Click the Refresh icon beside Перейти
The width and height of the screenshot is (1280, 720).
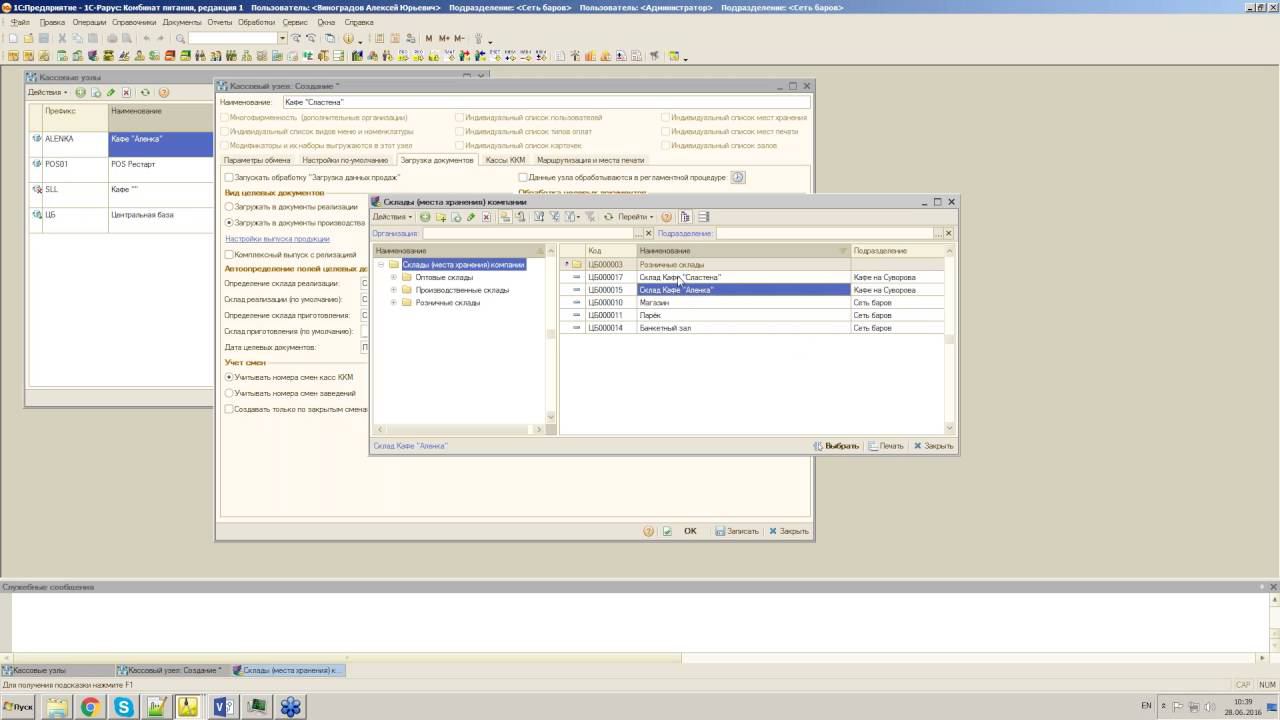coord(608,217)
